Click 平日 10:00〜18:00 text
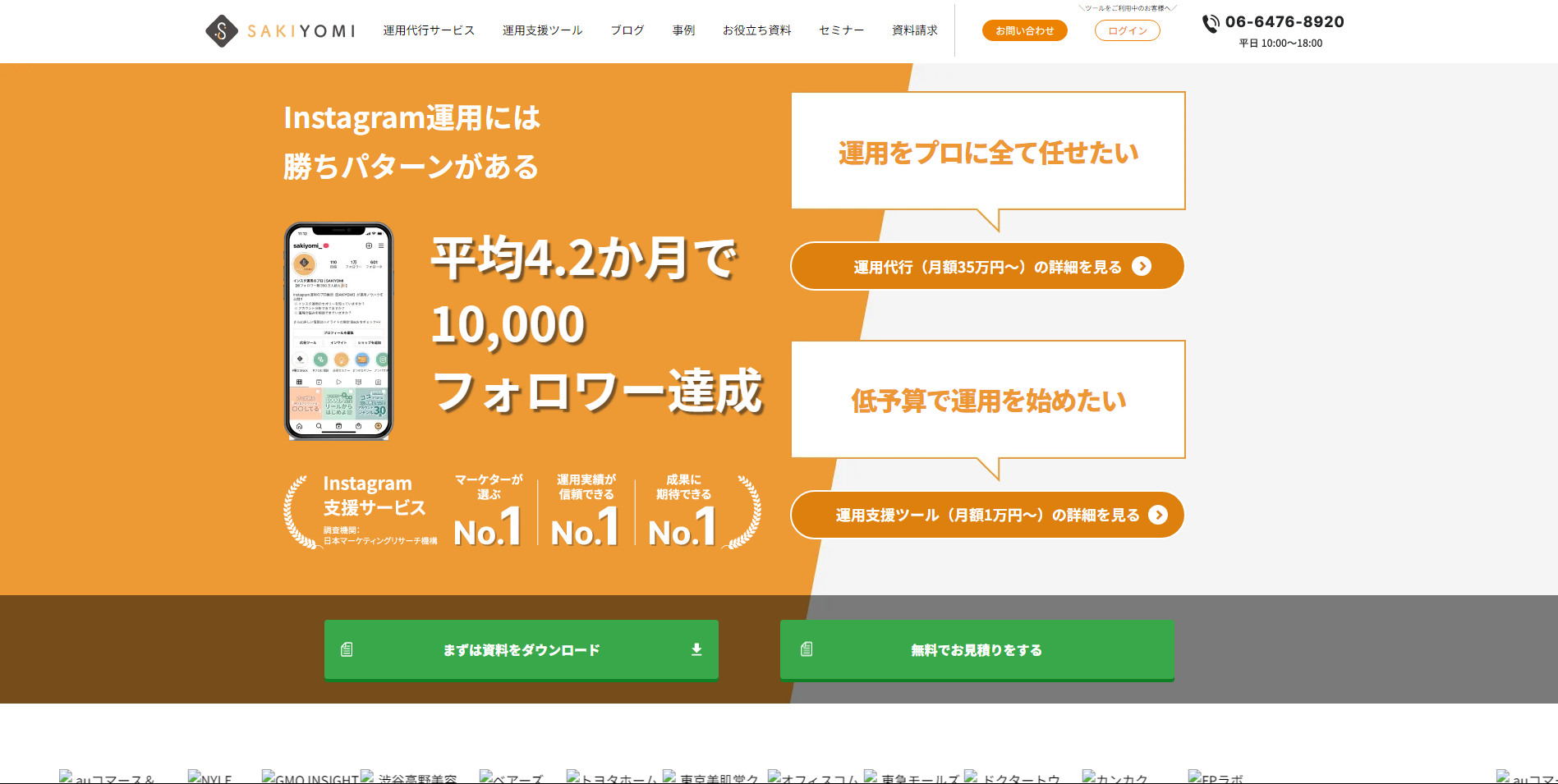The width and height of the screenshot is (1558, 784). coord(1280,44)
